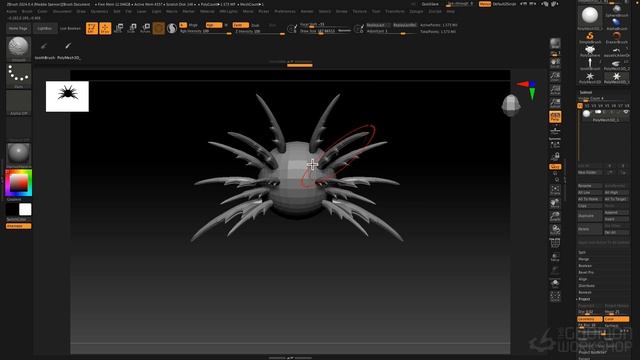Viewport: 640px width, 360px height.
Task: Toggle the Zadd sculpt mode button
Action: click(x=240, y=25)
